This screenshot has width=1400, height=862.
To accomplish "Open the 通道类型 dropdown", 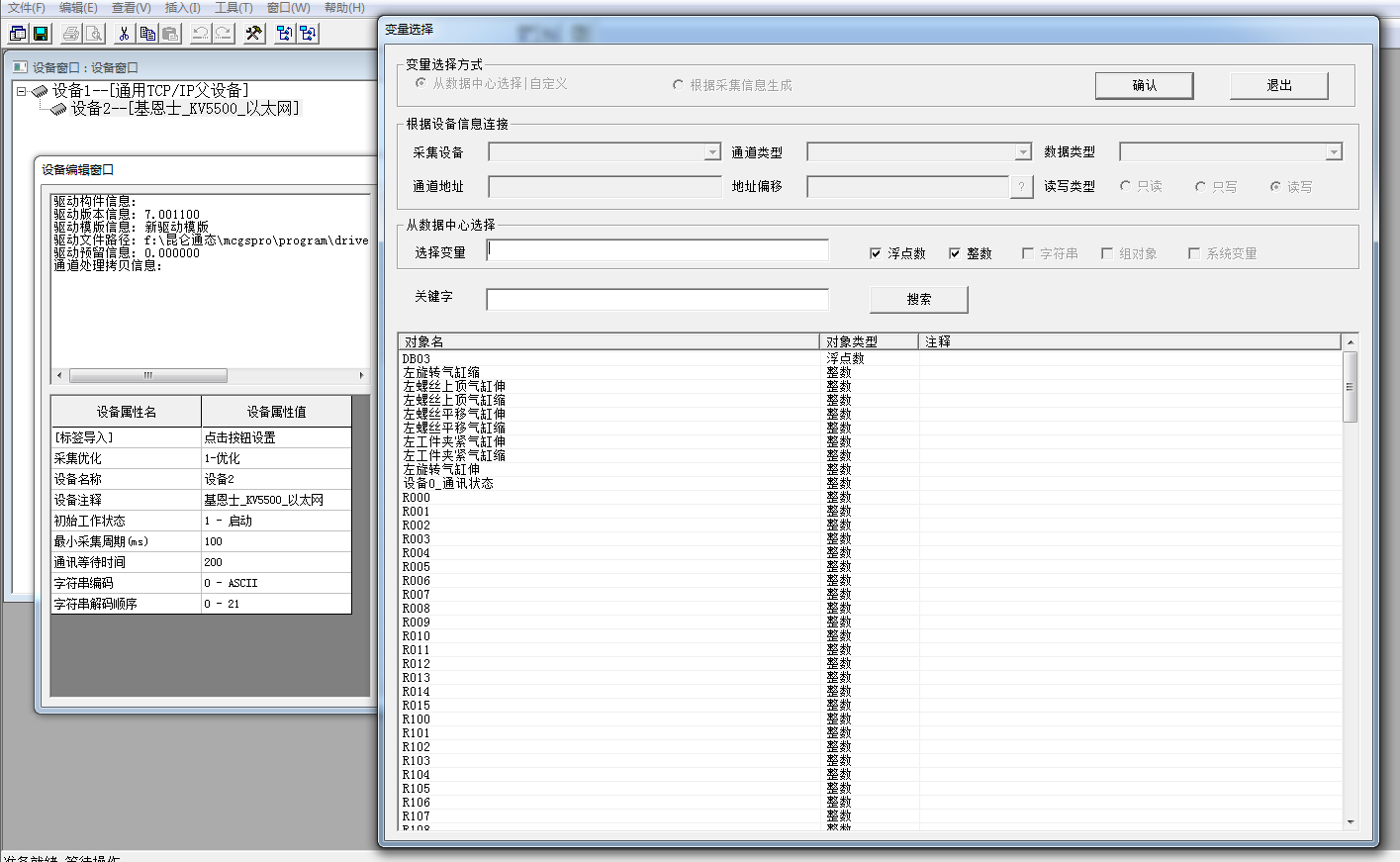I will (x=1023, y=152).
